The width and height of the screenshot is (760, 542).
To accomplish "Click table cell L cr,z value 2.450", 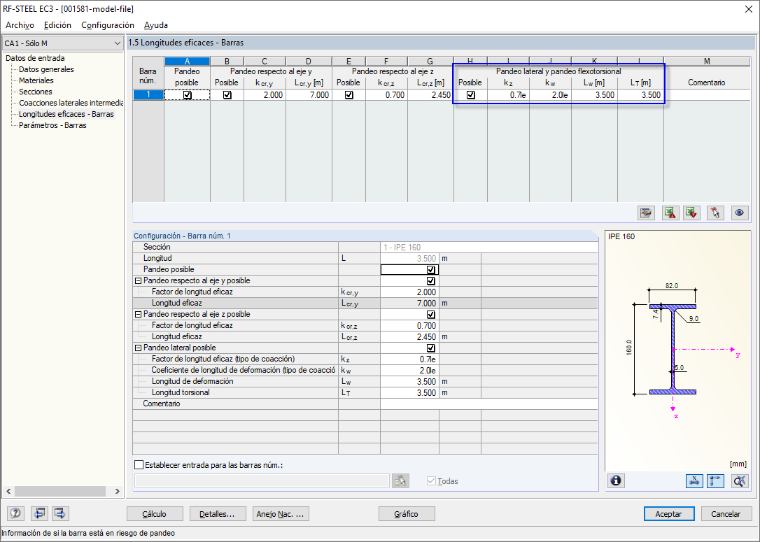I will (430, 95).
